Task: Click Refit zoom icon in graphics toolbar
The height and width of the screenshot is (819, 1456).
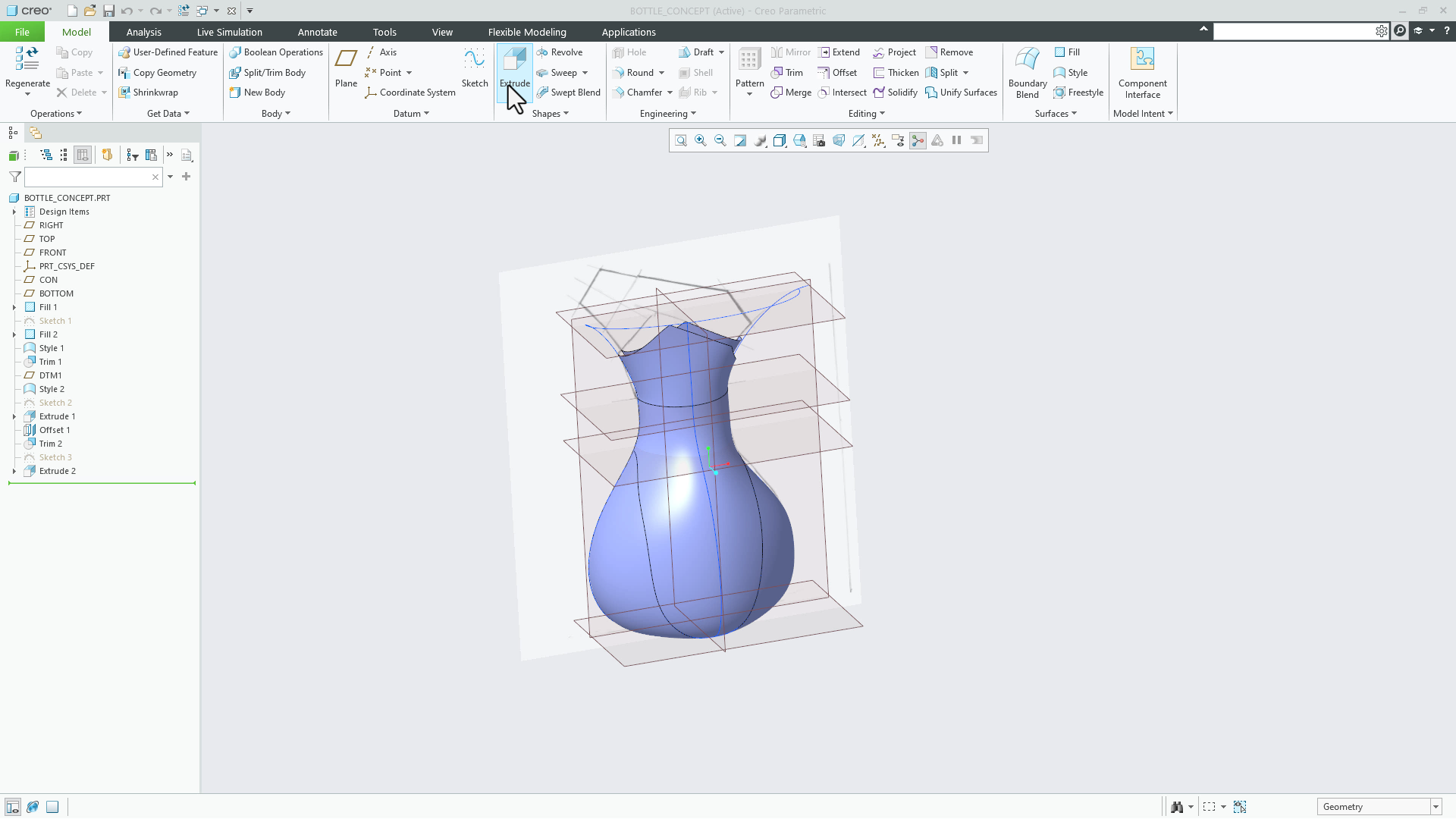Action: coord(681,140)
